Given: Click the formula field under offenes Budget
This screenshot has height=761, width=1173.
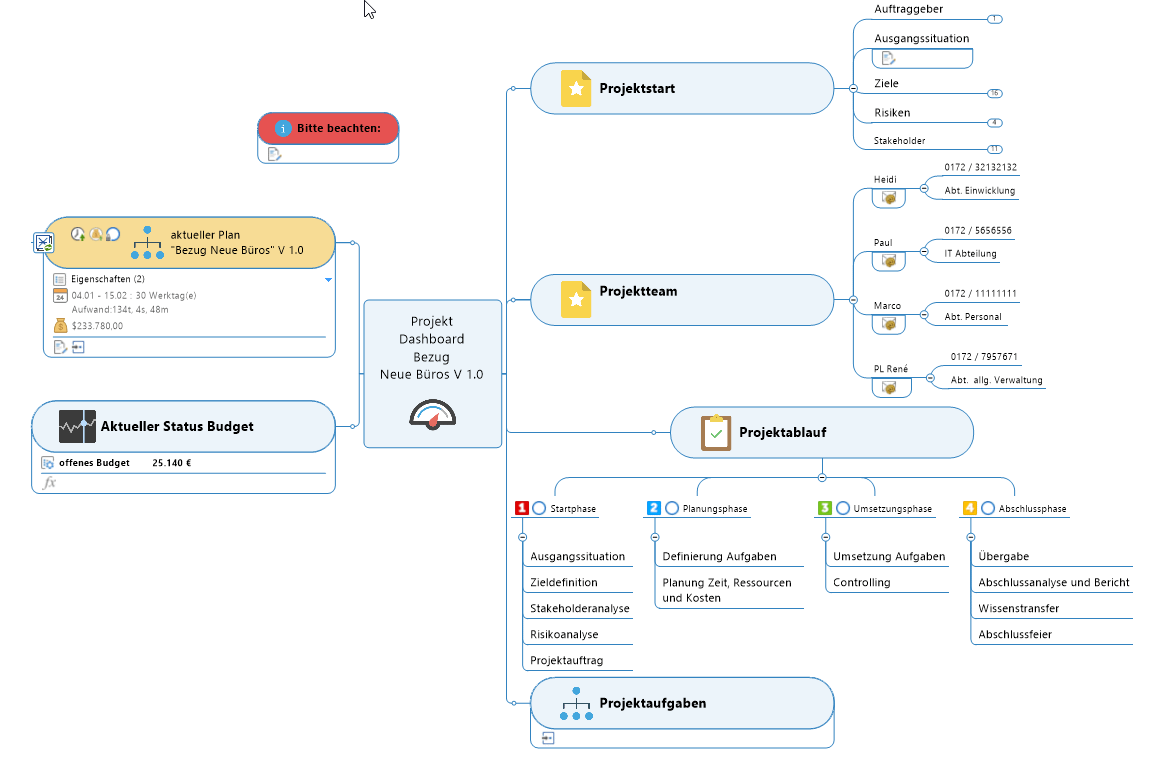Looking at the screenshot, I should tap(183, 483).
